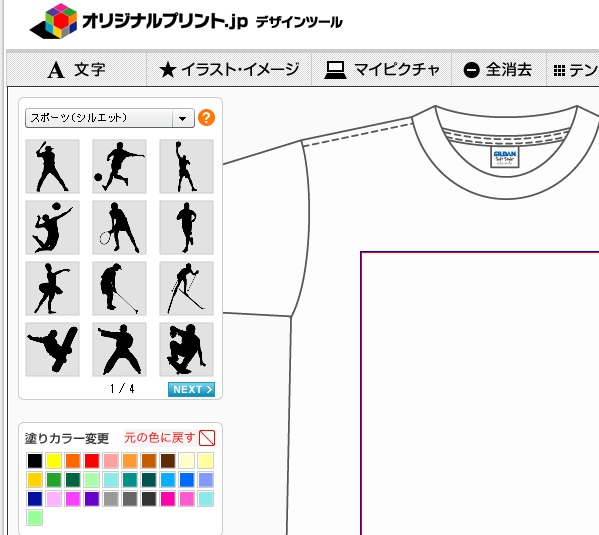Pick the orange swatch next to yellow
Screen dimensions: 599x535
[73, 461]
